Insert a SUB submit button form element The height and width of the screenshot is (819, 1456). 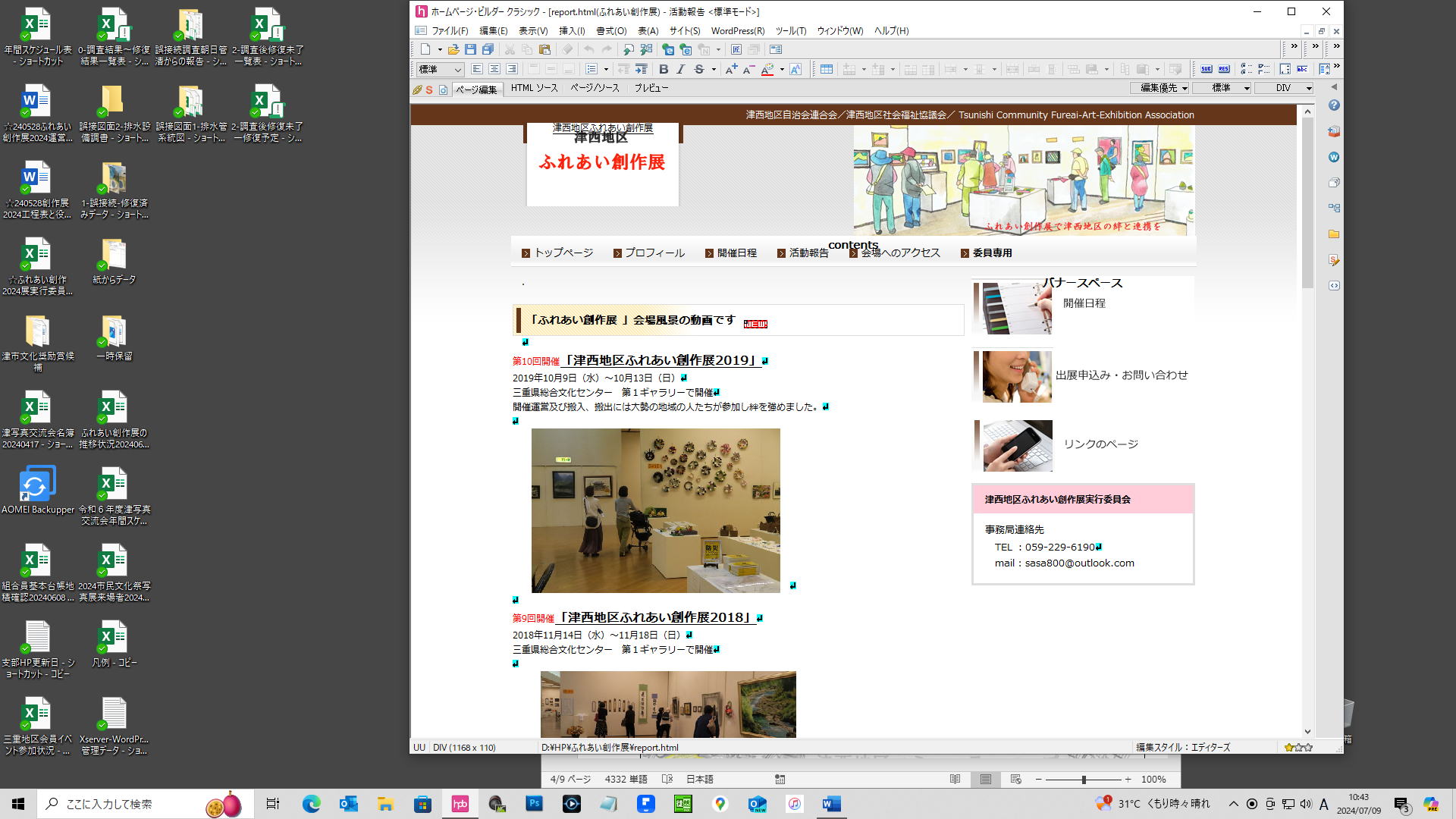pyautogui.click(x=1206, y=69)
